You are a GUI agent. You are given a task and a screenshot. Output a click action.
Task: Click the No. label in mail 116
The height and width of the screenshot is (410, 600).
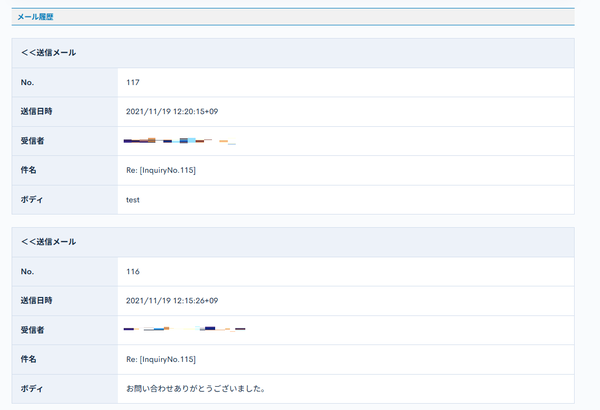27,271
